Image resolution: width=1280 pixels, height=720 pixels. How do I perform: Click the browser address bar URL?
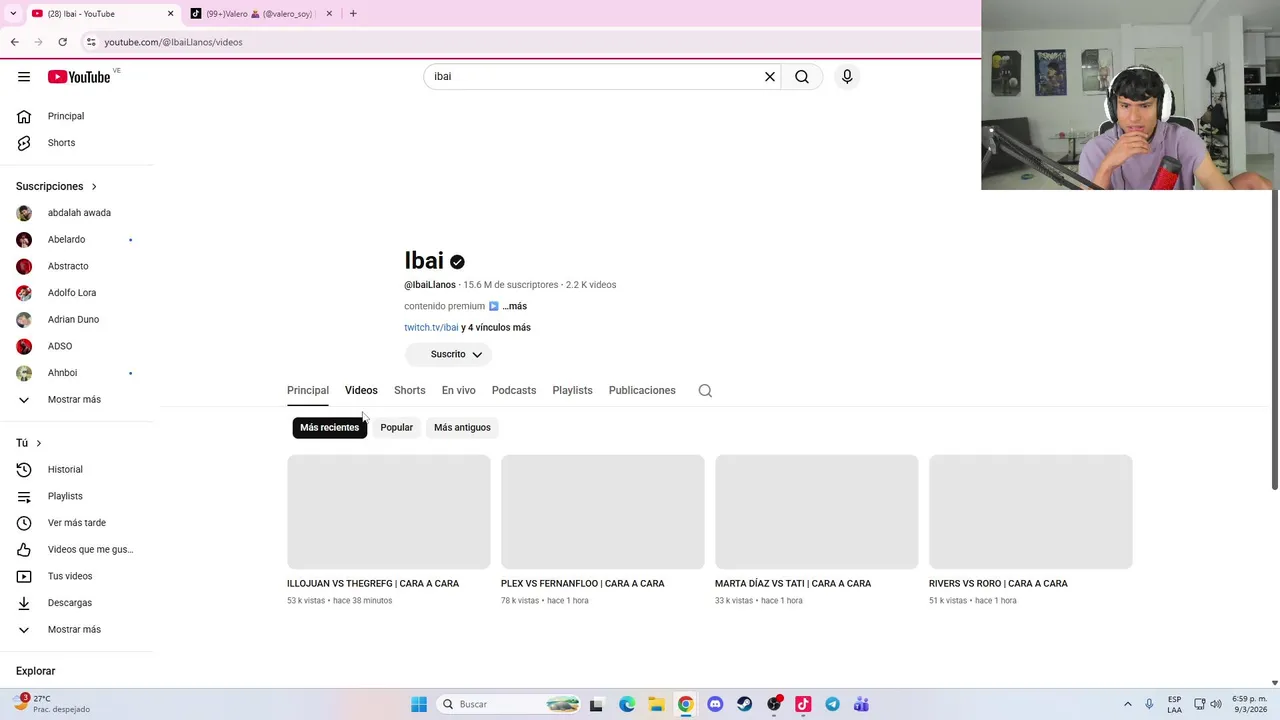tap(173, 42)
